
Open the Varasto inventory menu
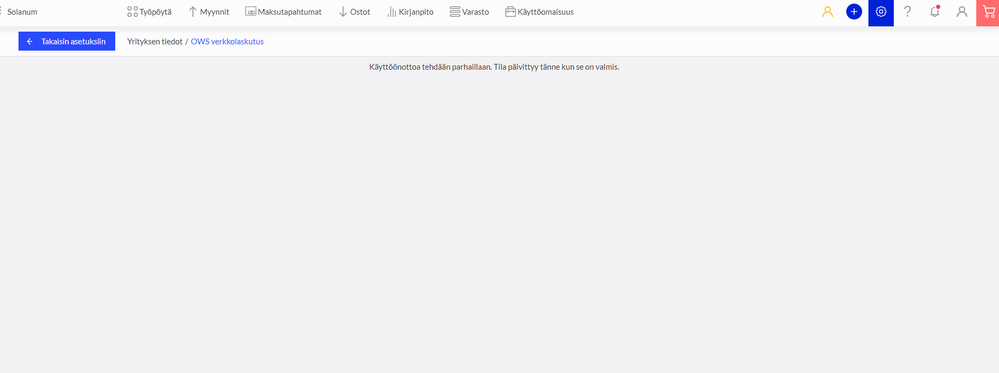470,11
